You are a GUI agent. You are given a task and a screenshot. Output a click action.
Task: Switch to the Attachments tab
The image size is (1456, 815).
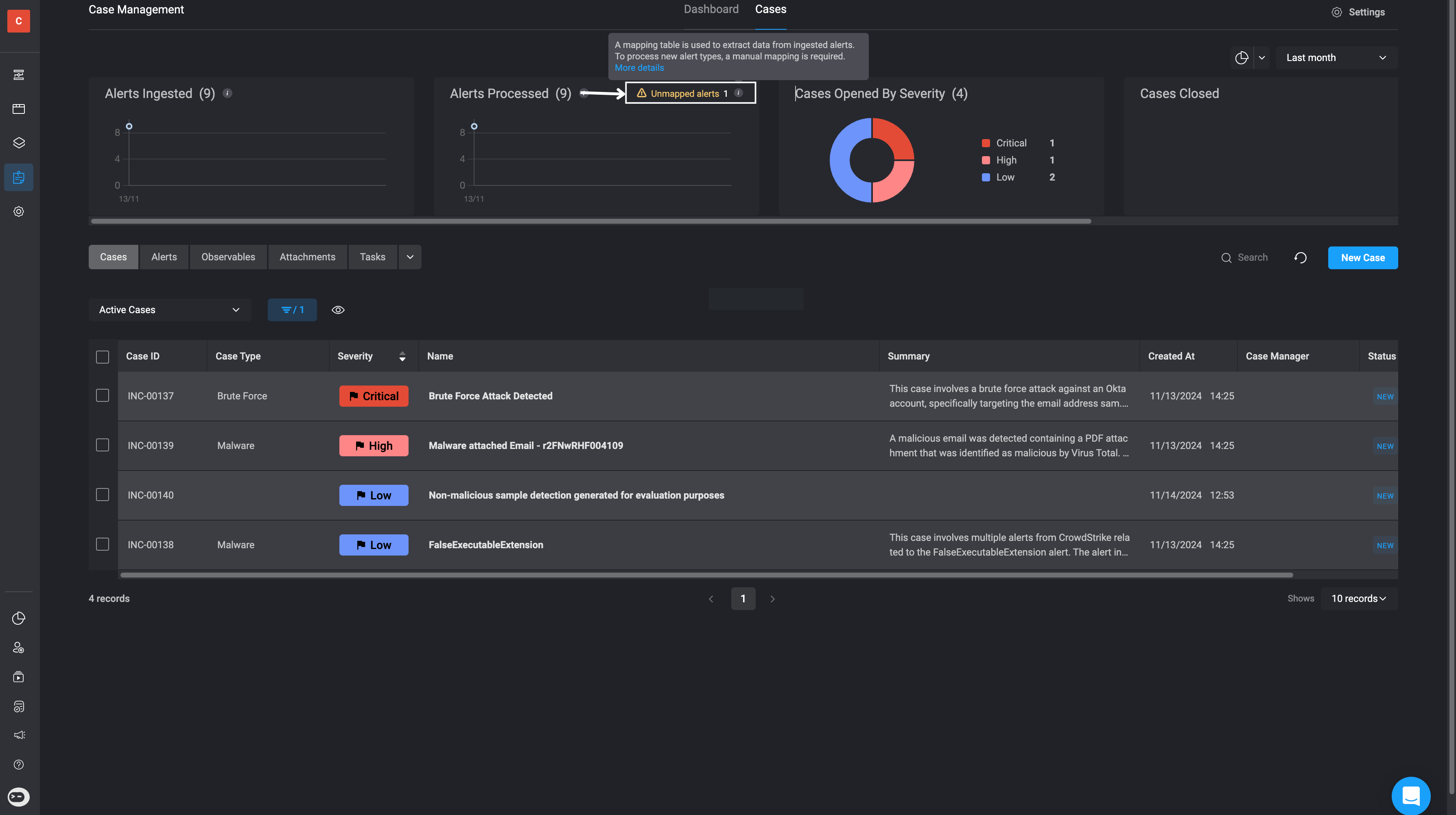(308, 257)
